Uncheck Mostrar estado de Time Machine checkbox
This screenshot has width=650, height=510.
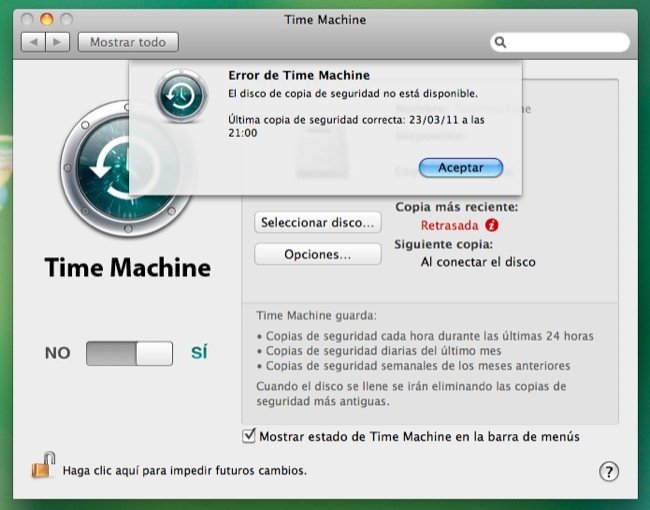pyautogui.click(x=249, y=436)
